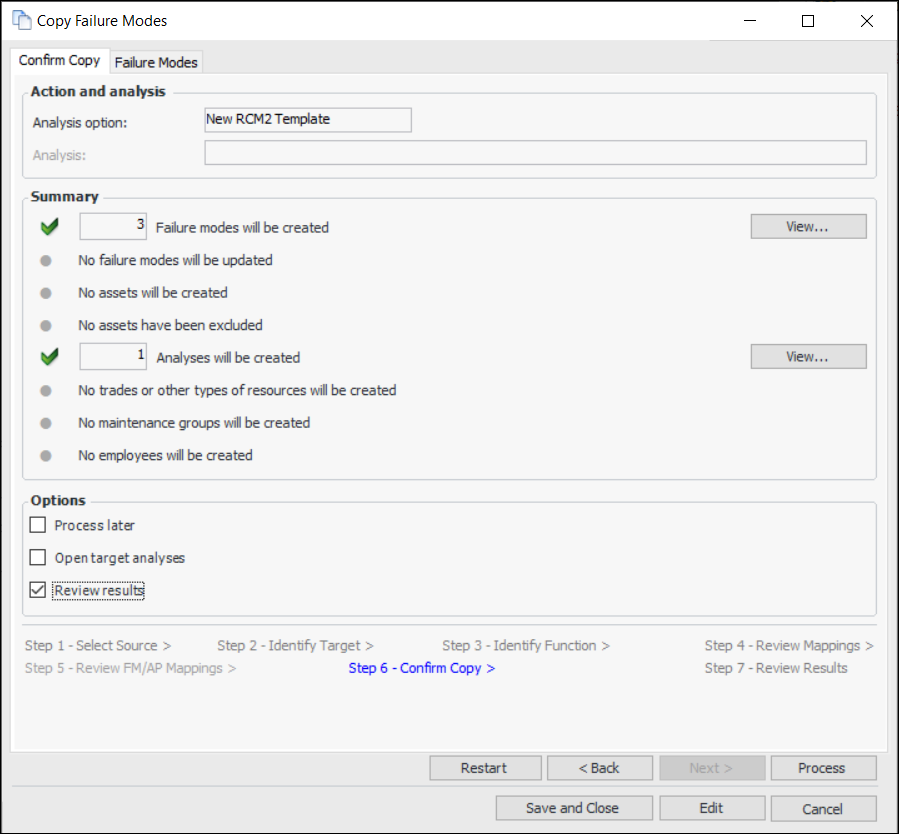The height and width of the screenshot is (834, 899).
Task: Click the green checkmark beside Analyses will be created
Action: pos(50,357)
